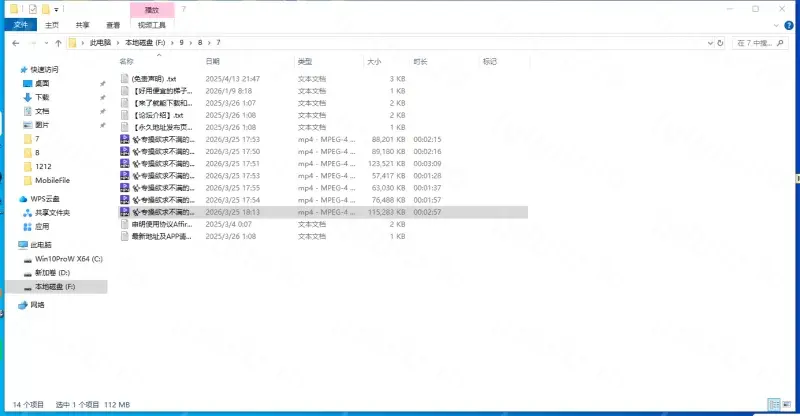The image size is (800, 416).
Task: Click the highlighted mp4 dated 2026/3/25 18:13
Action: coord(323,212)
